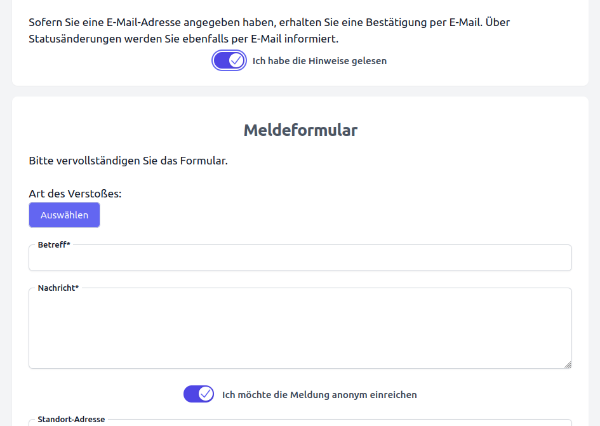Screen dimensions: 600x426
Task: Click the checkmark knob of the Hinweise toggle
Action: [x=236, y=60]
